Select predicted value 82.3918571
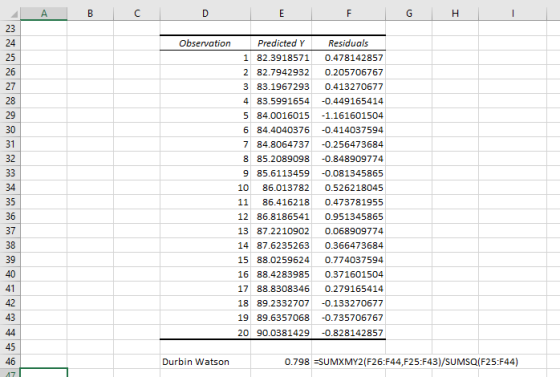The width and height of the screenshot is (560, 377). (281, 58)
